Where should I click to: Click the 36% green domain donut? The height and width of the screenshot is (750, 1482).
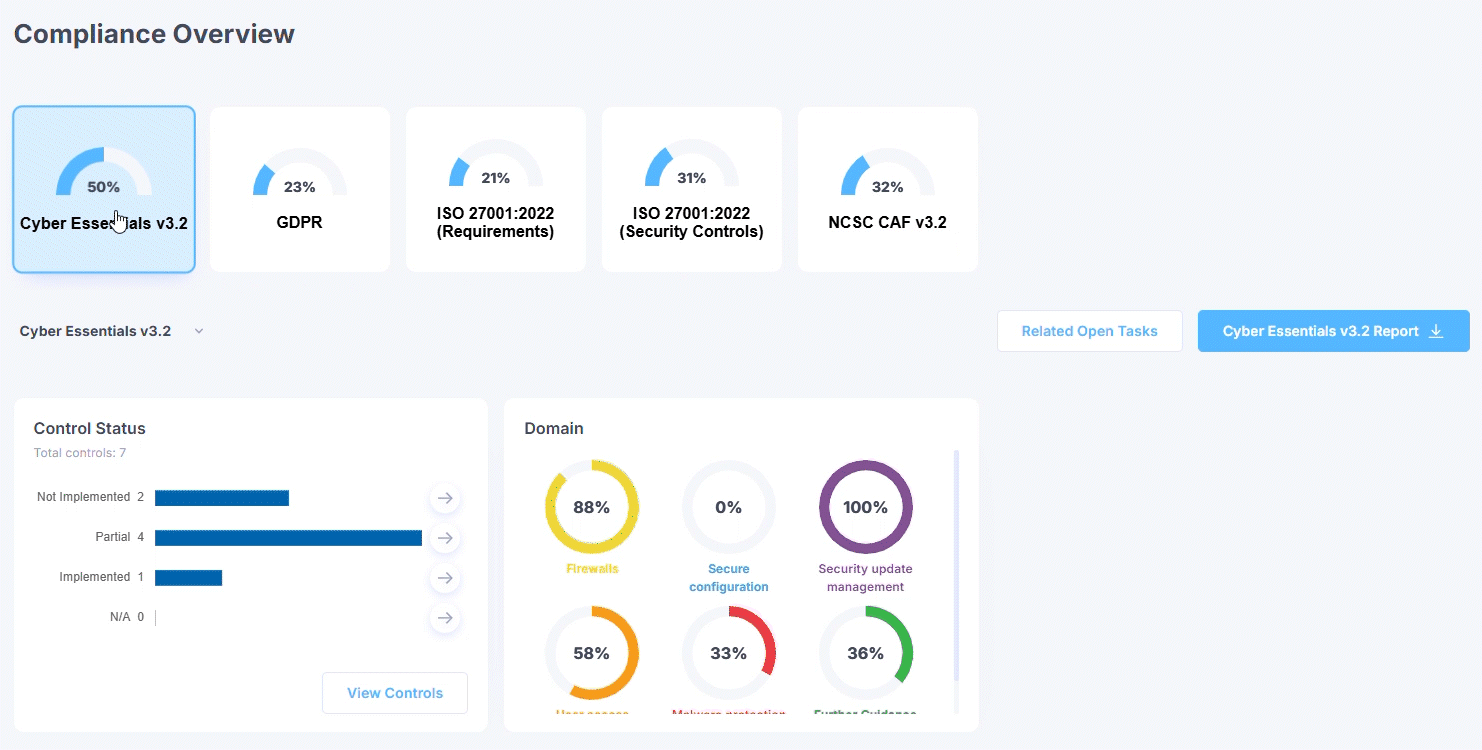866,653
